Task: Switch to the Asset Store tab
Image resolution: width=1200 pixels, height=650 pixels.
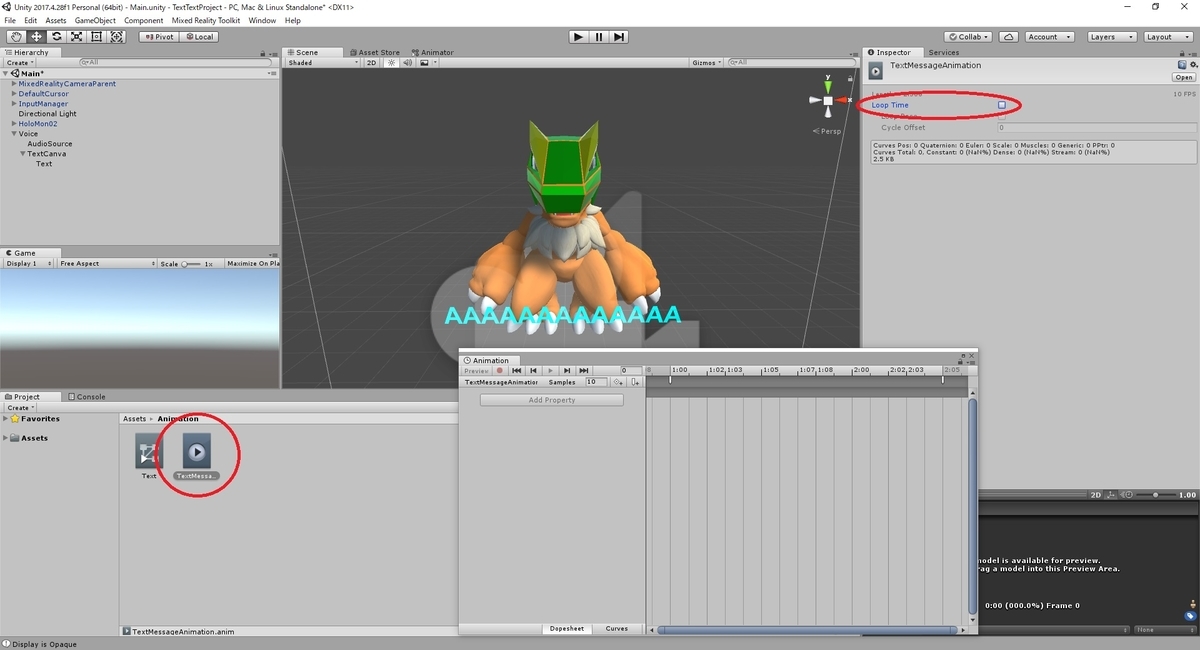Action: tap(374, 52)
